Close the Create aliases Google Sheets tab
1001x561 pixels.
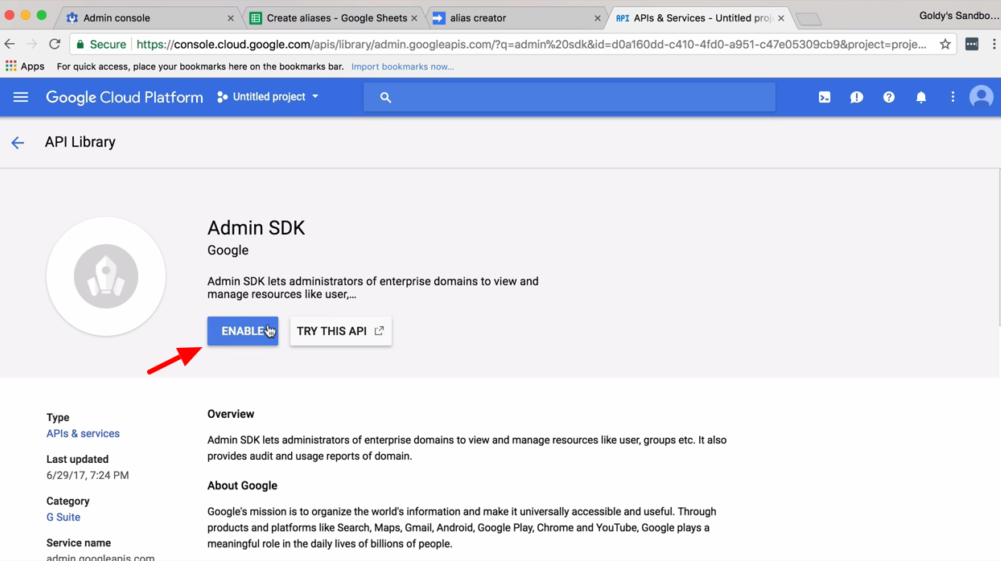414,19
